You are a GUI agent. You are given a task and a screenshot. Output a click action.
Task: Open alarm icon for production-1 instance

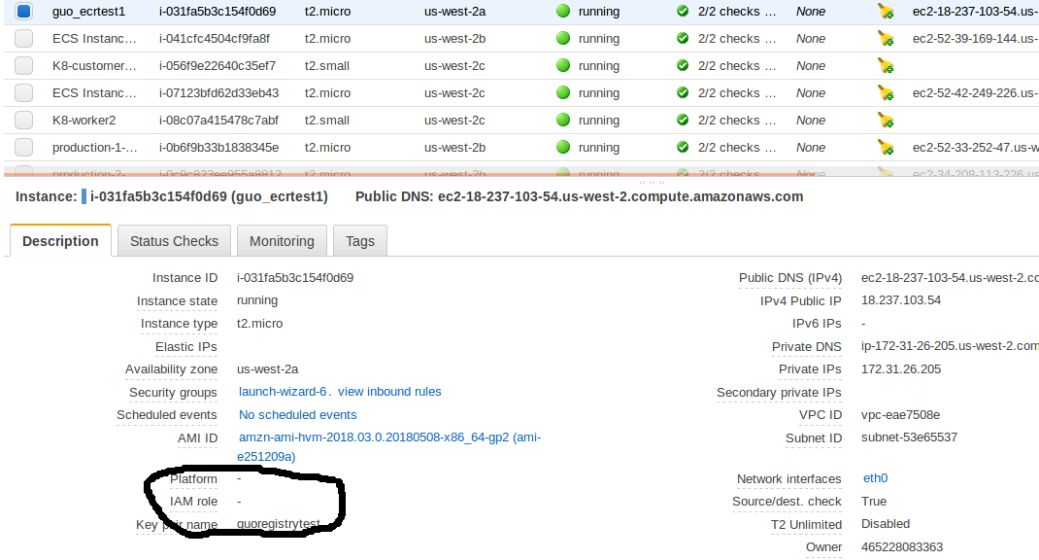[884, 148]
